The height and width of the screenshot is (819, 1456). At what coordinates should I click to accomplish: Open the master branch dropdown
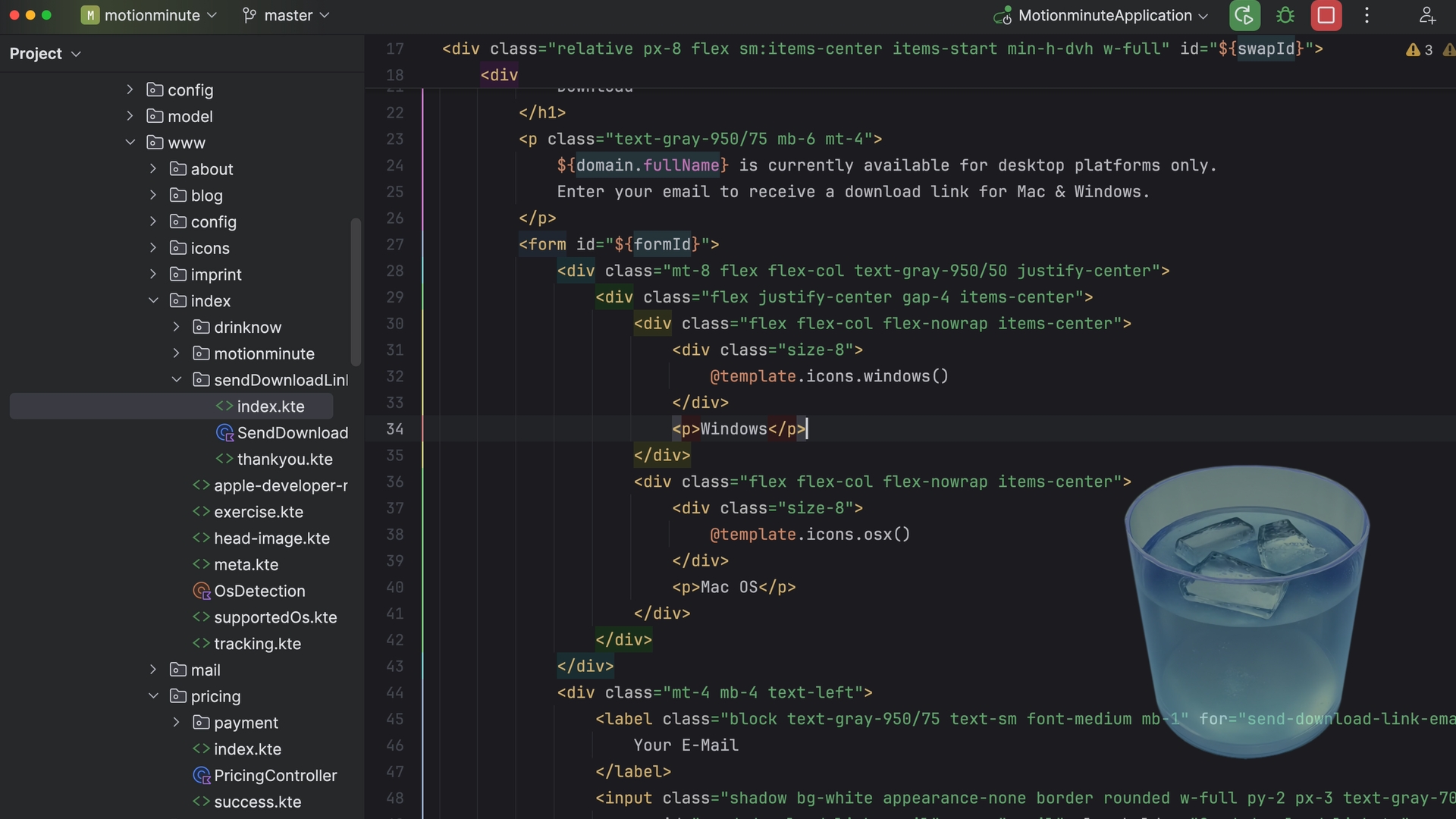[287, 15]
